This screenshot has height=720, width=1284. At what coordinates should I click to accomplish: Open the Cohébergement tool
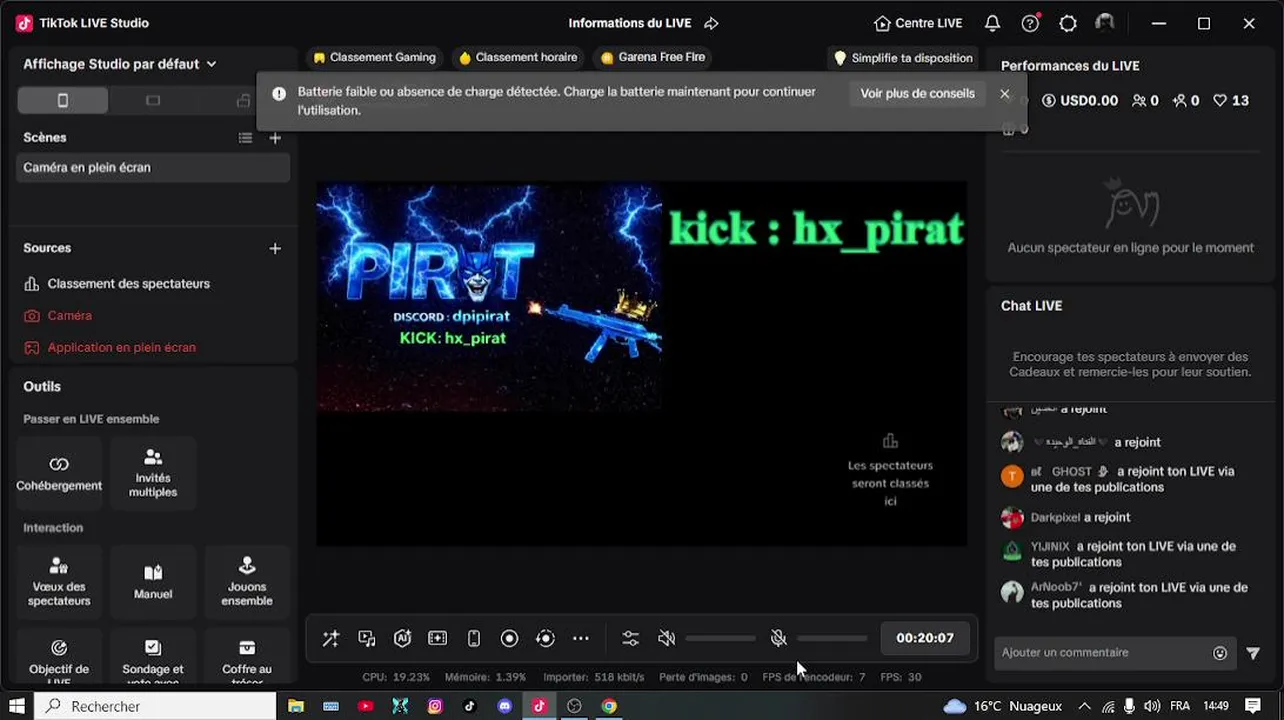[59, 474]
